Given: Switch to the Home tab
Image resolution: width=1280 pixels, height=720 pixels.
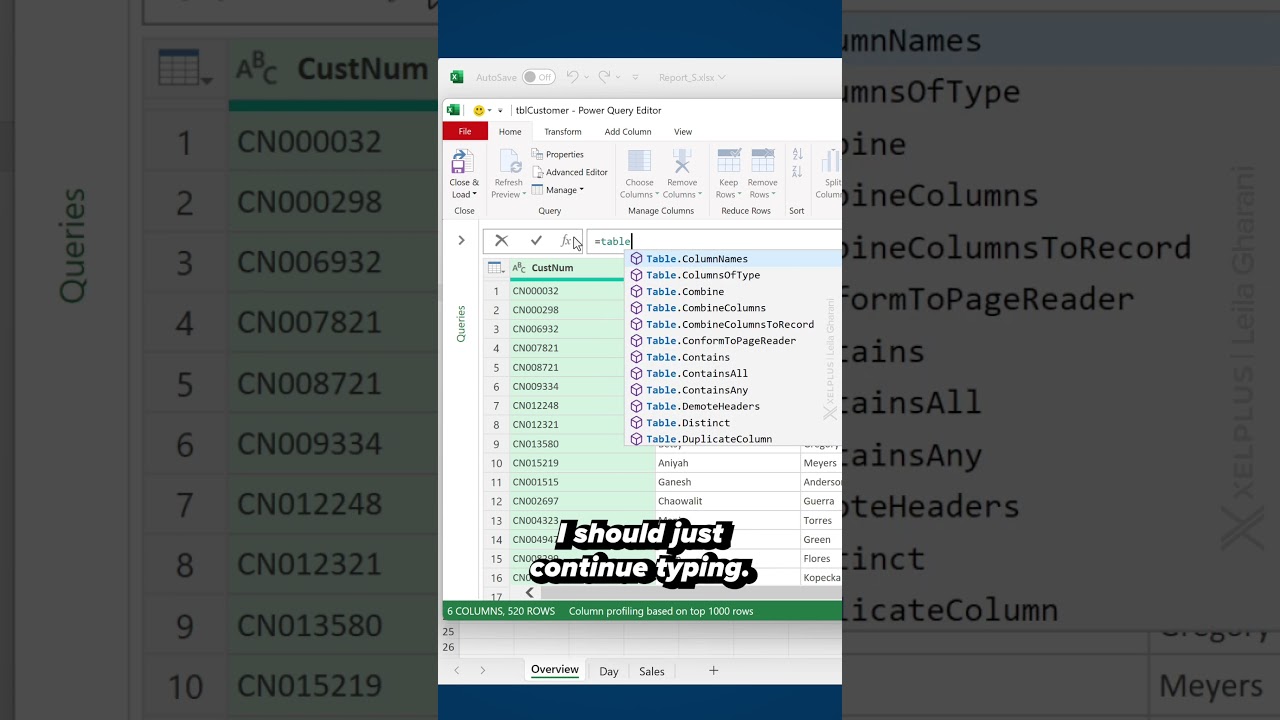Looking at the screenshot, I should [x=510, y=131].
